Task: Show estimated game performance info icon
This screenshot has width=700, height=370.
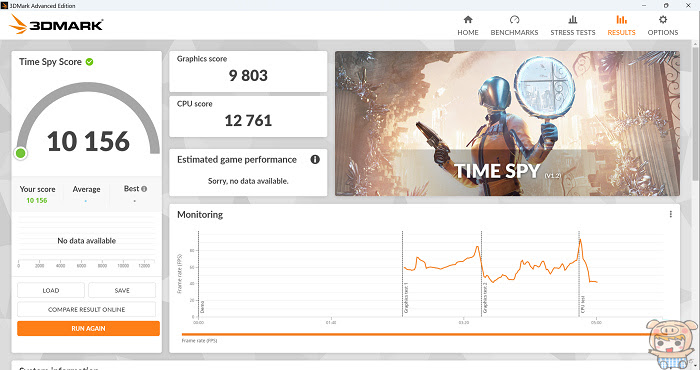Action: [x=315, y=159]
